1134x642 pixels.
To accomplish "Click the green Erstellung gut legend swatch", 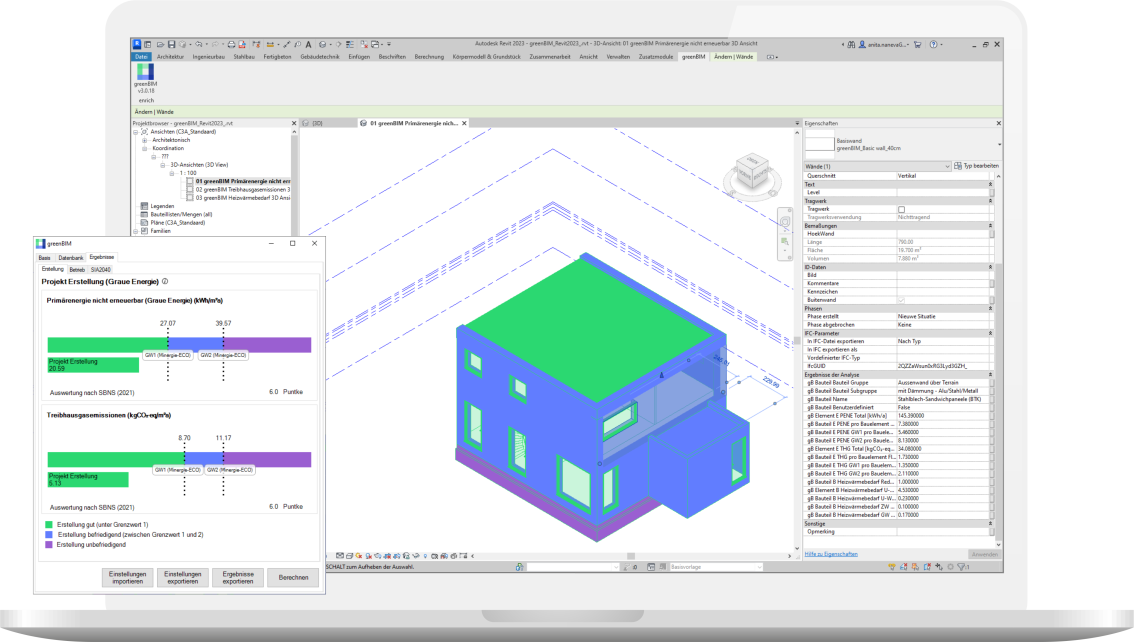I will (x=49, y=525).
